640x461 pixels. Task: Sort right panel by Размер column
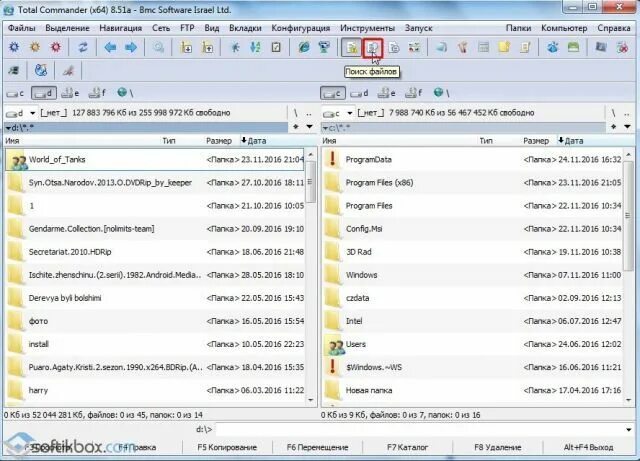536,141
